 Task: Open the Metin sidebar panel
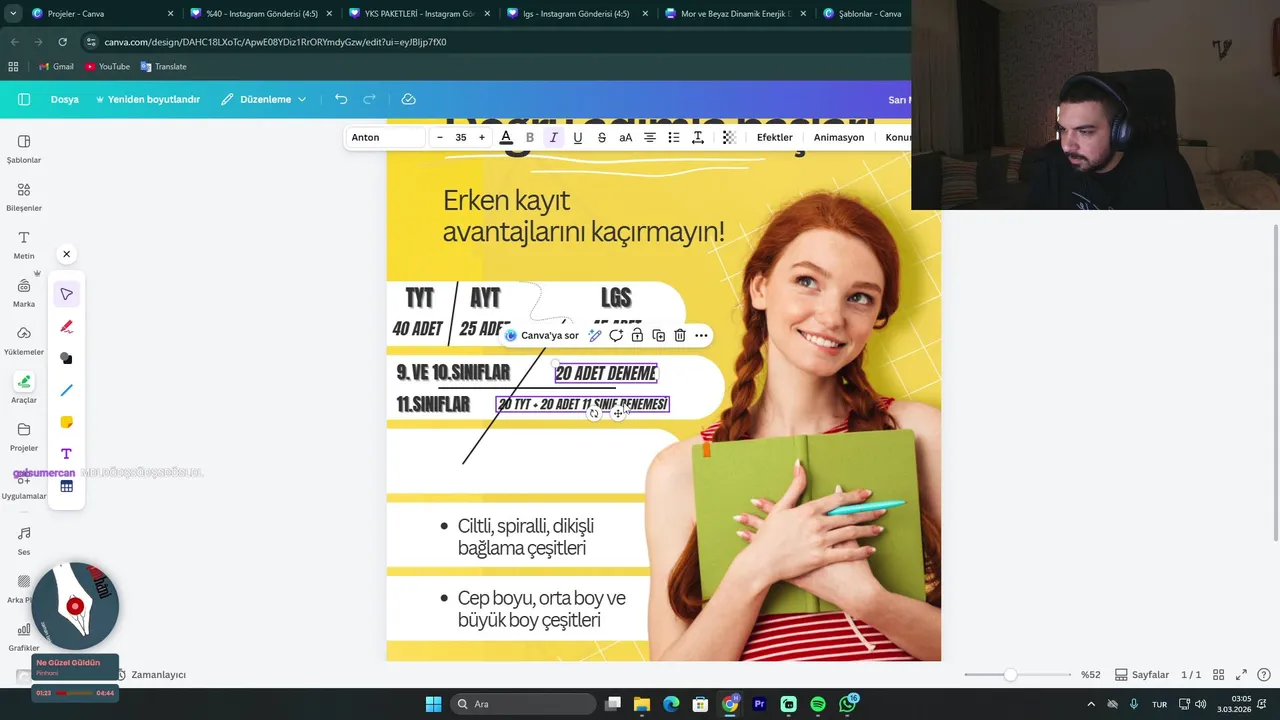(24, 244)
